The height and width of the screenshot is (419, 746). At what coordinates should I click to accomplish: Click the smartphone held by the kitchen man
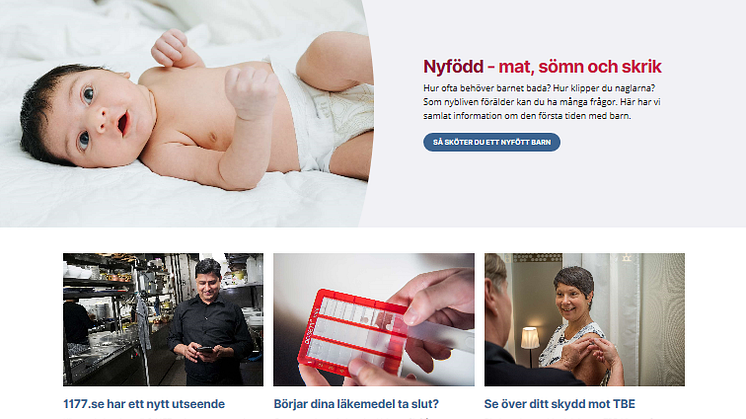(205, 350)
